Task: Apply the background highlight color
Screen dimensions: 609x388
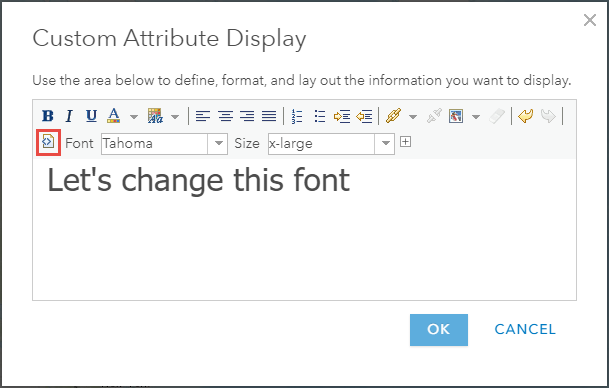Action: 155,116
